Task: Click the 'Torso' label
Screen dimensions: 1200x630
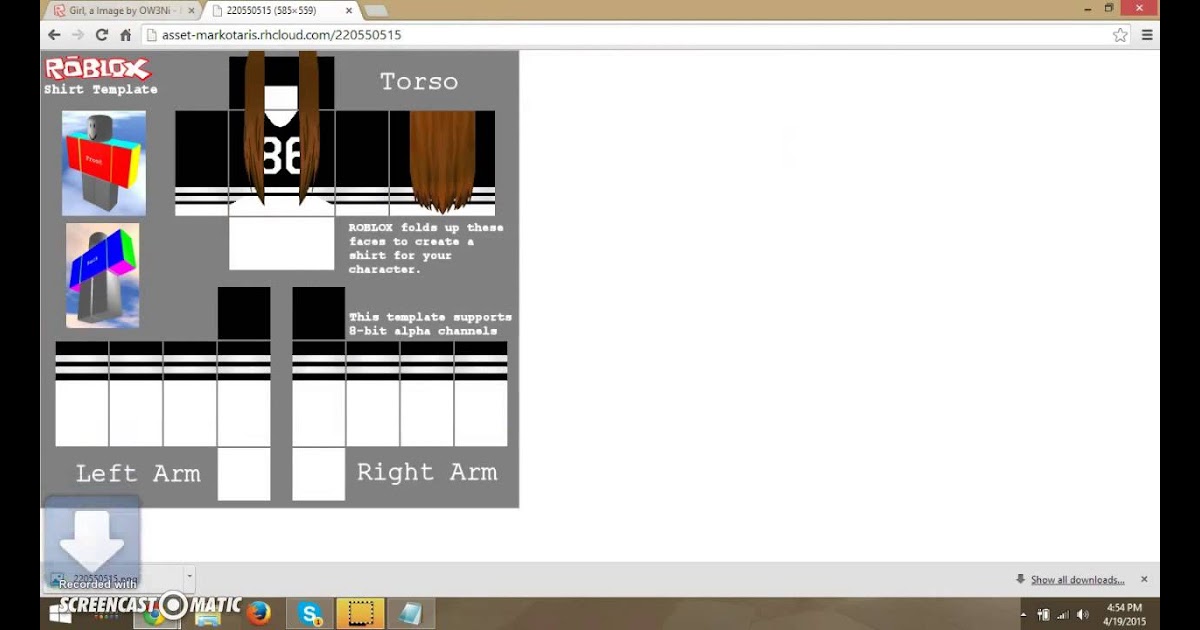Action: 419,82
